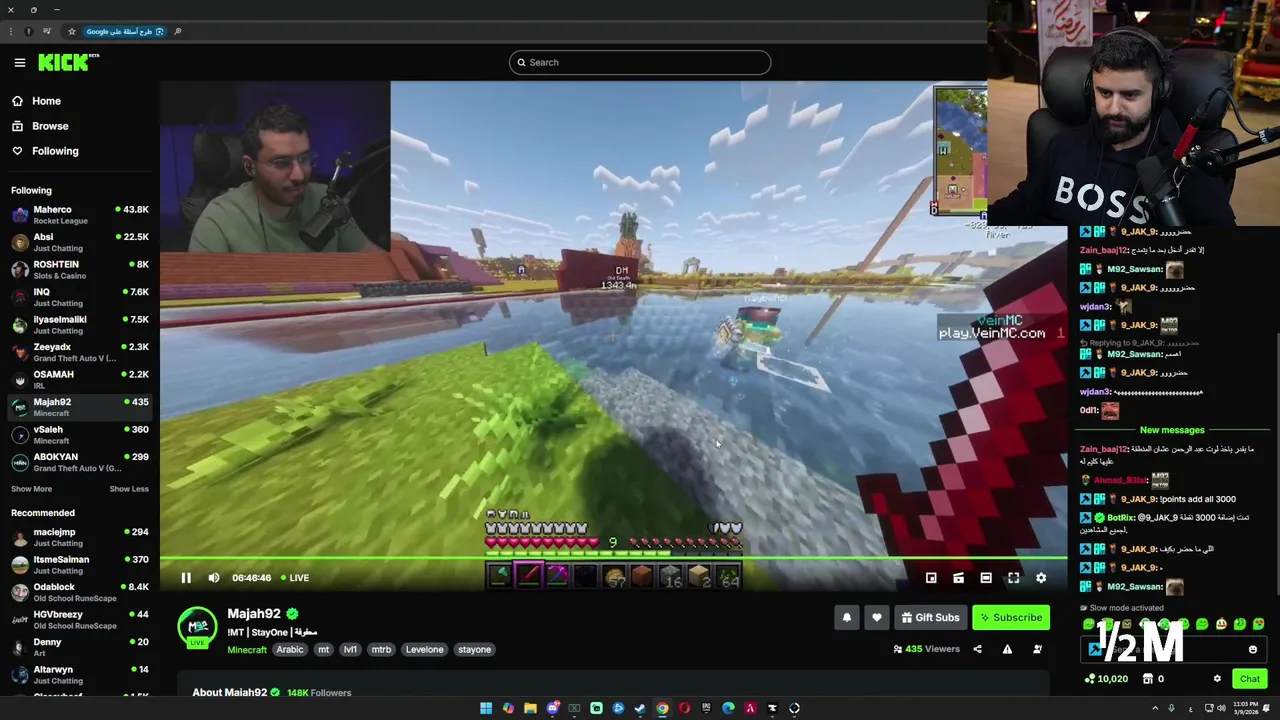Open the Minecraft category link
Viewport: 1280px width, 720px height.
point(247,650)
